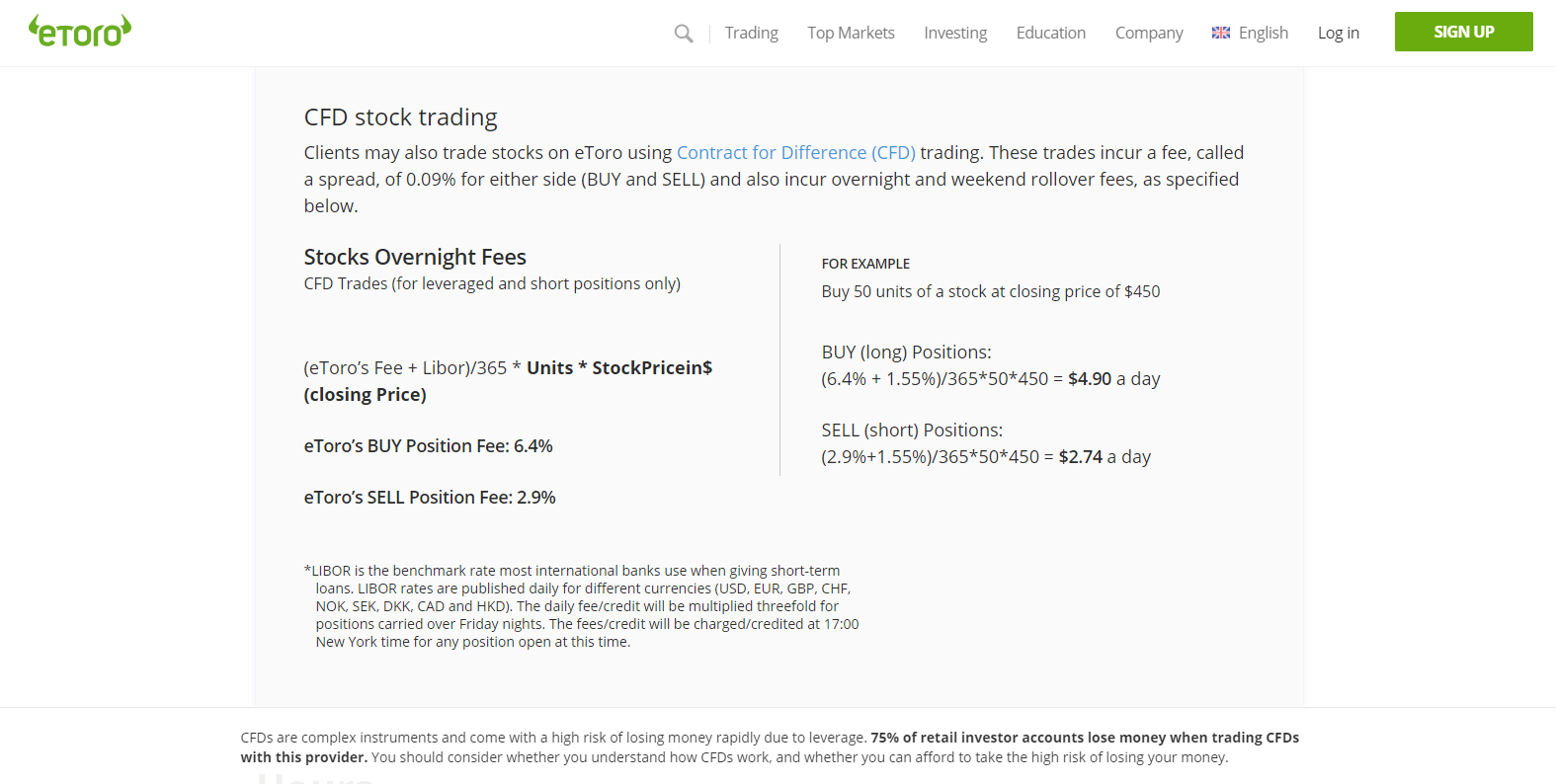This screenshot has height=784, width=1556.
Task: Click the eToro's BUY Position Fee line
Action: (x=428, y=446)
